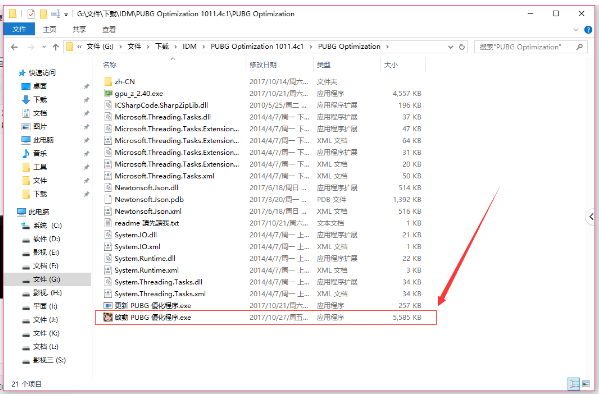Open 文件 (K:) drive
The height and width of the screenshot is (394, 599).
pyautogui.click(x=45, y=334)
